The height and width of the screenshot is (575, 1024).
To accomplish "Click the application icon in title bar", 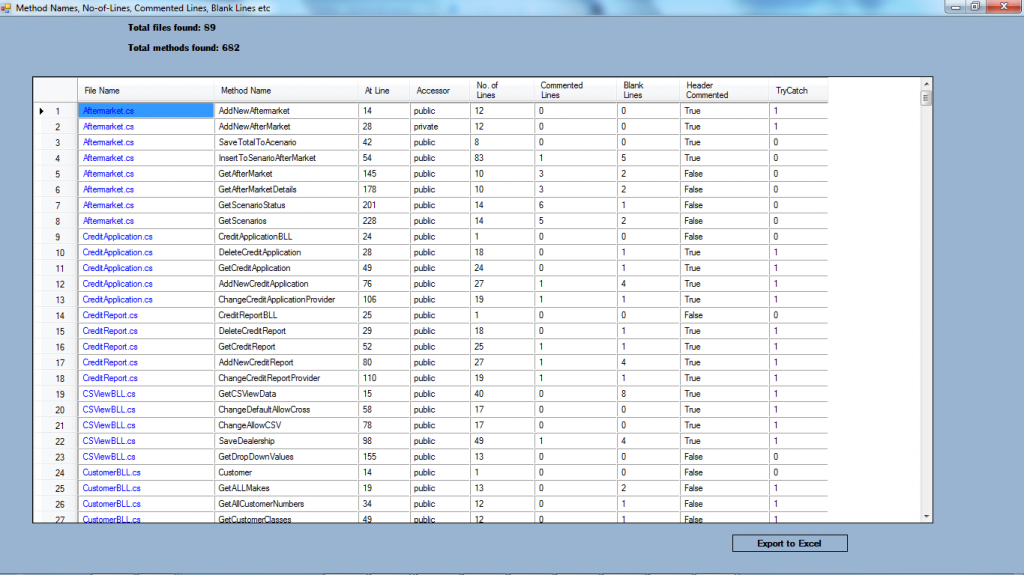I will pos(6,8).
